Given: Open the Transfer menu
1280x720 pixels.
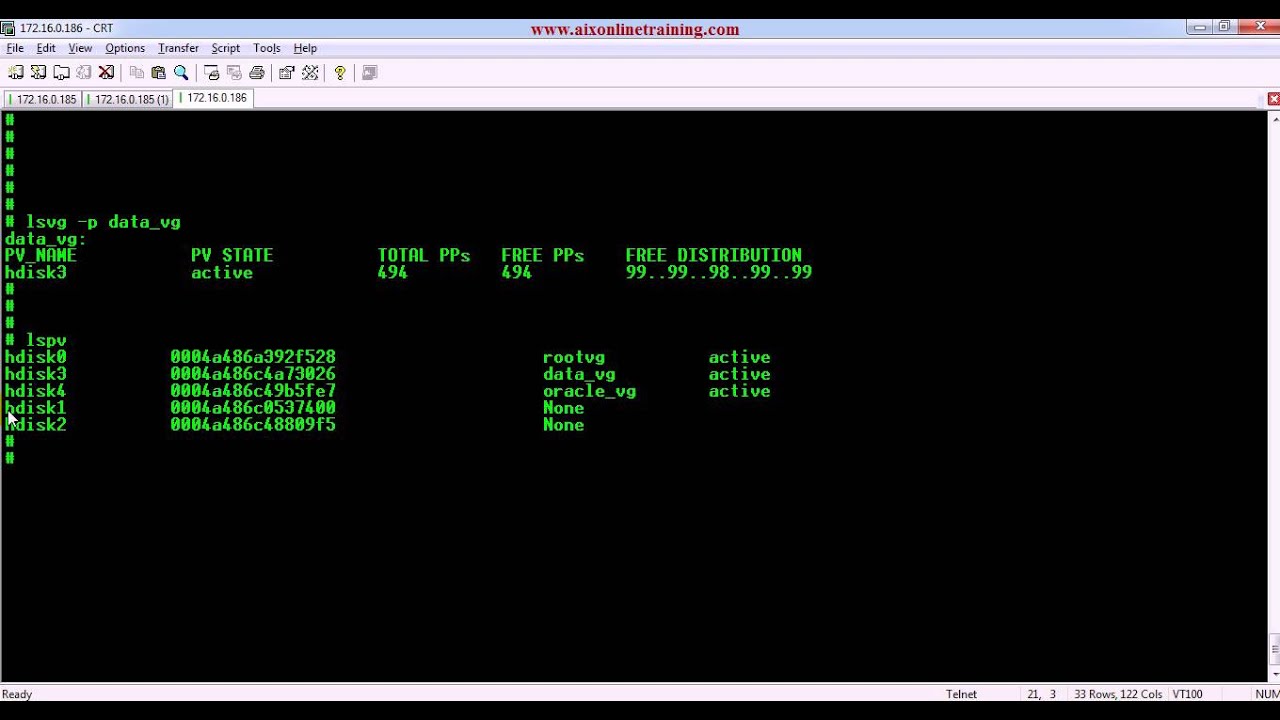Looking at the screenshot, I should 178,48.
